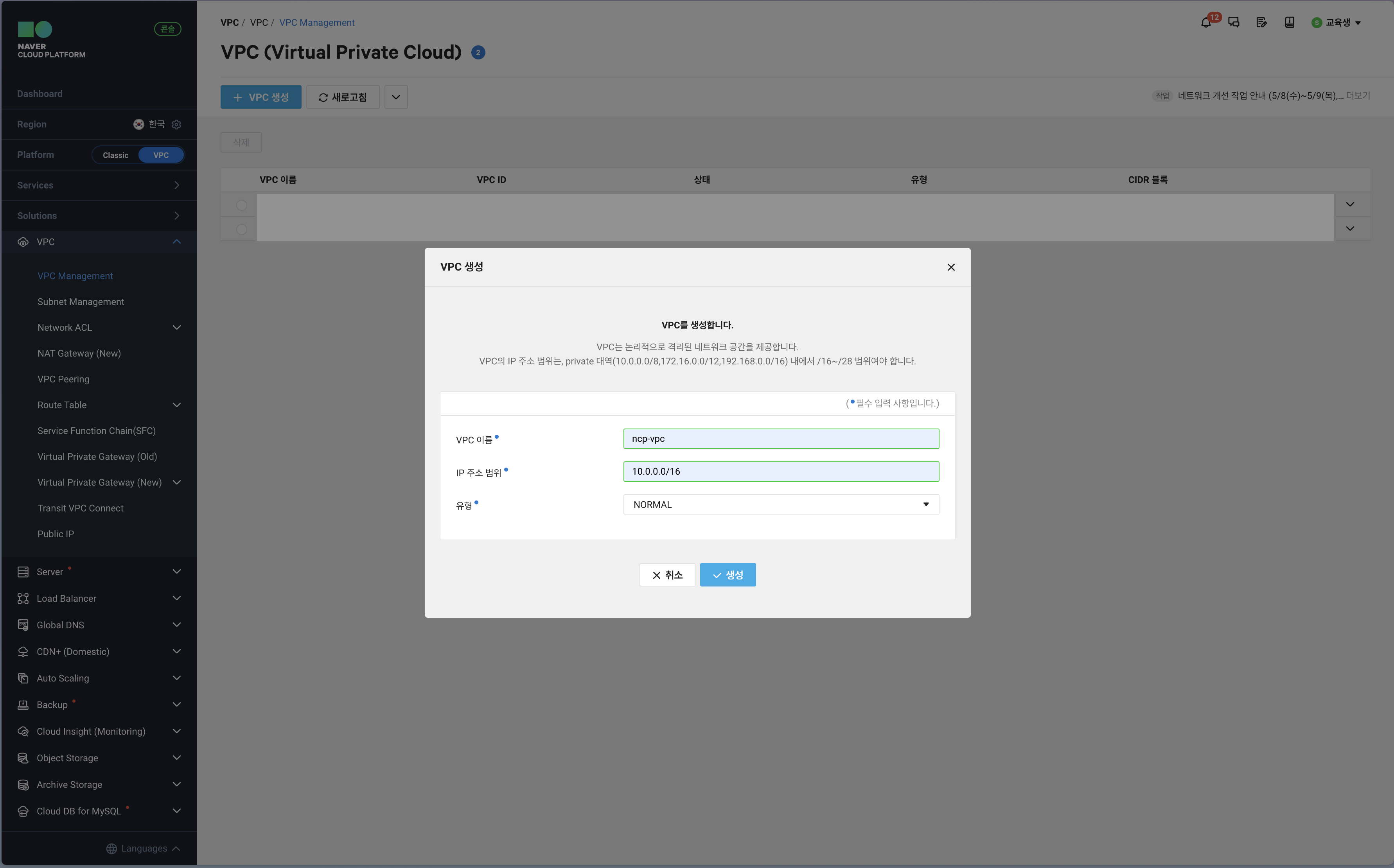Open the NORMAL 유형 dropdown

(780, 504)
